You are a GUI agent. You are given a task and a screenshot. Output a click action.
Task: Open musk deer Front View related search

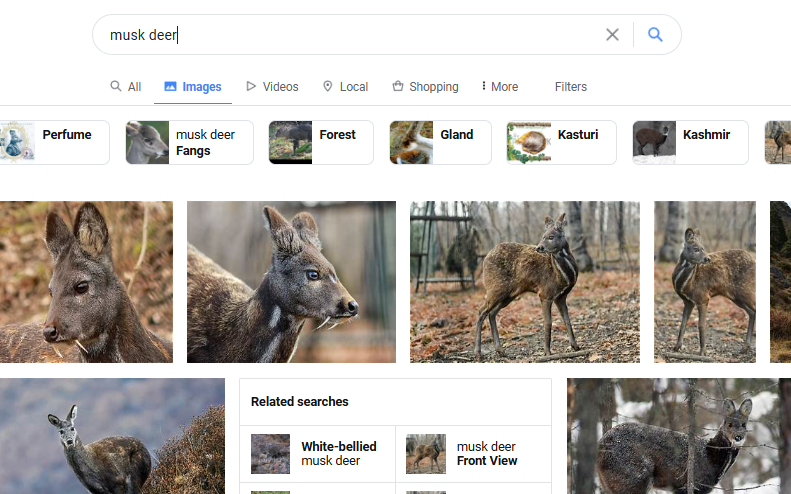473,454
